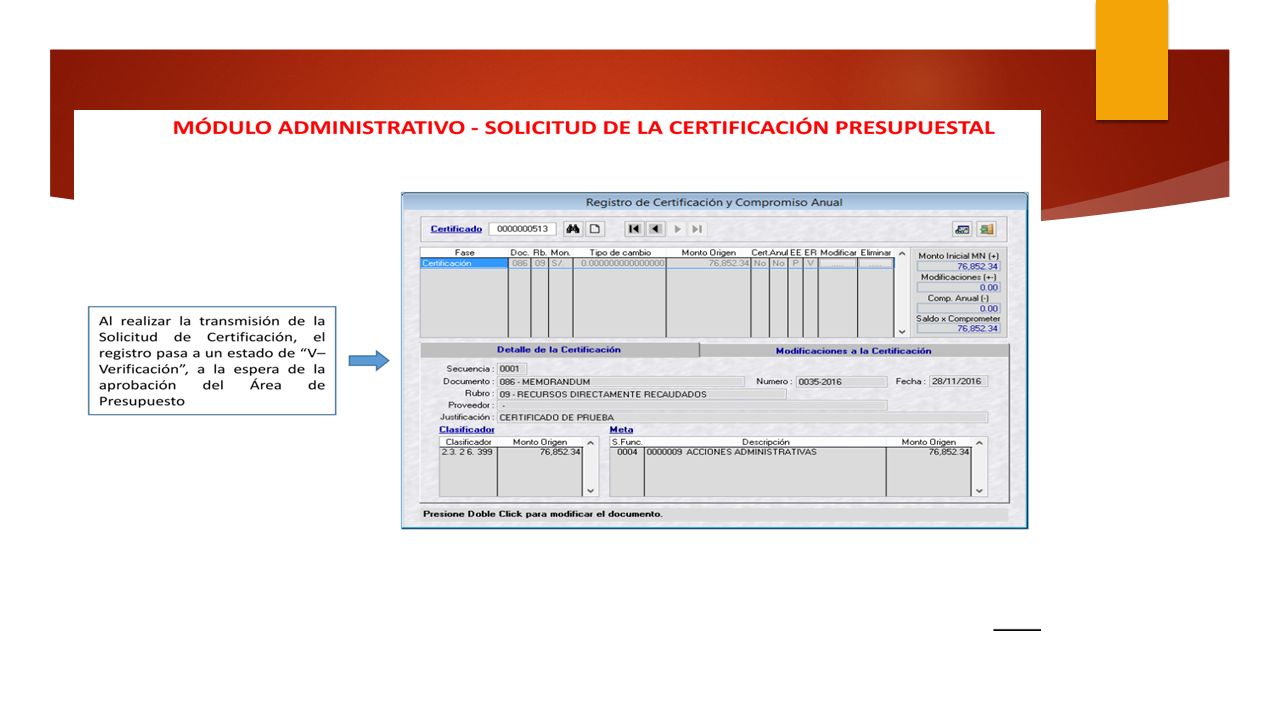Click the Proveedor field

(x=691, y=405)
